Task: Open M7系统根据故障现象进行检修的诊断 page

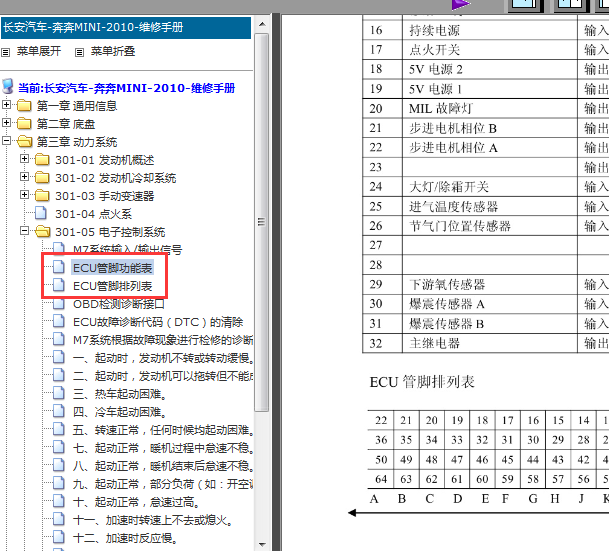Action: [x=163, y=340]
